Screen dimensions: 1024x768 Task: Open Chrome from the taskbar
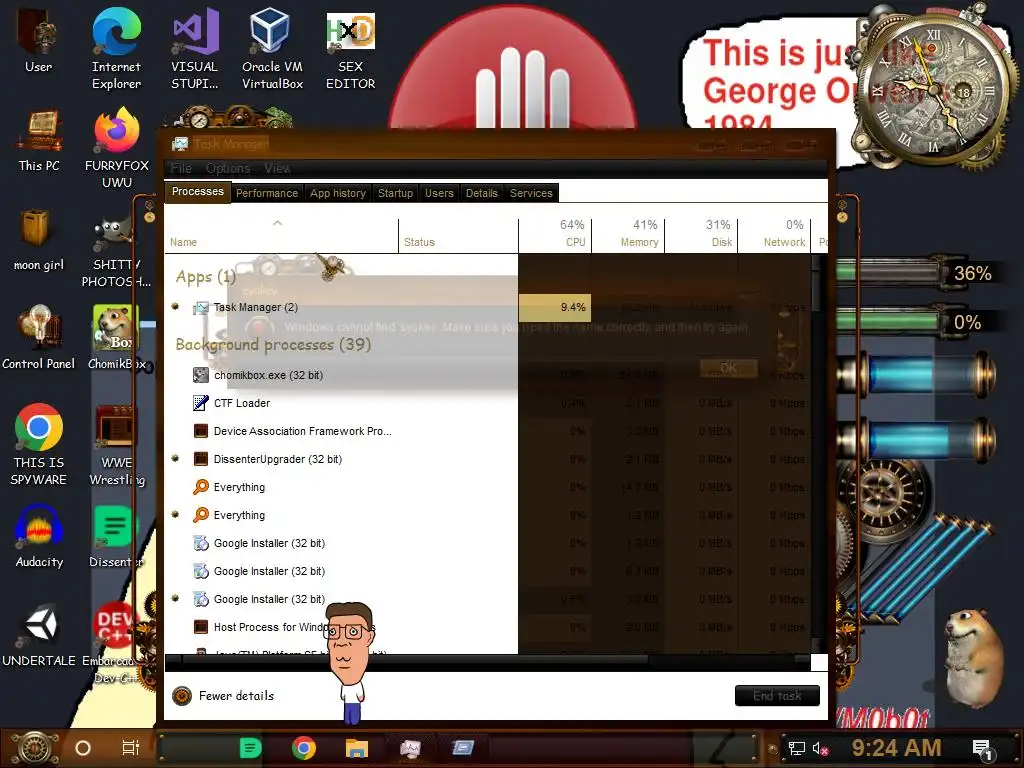304,748
